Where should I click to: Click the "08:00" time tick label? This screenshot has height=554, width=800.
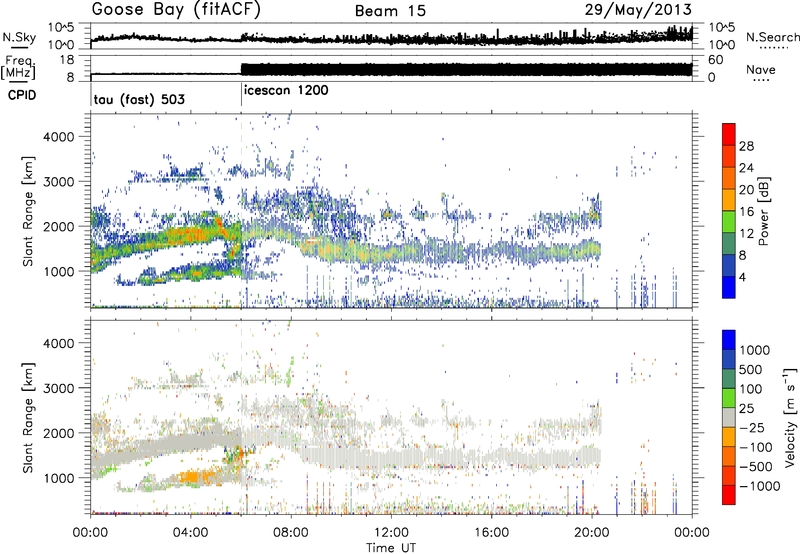click(291, 533)
